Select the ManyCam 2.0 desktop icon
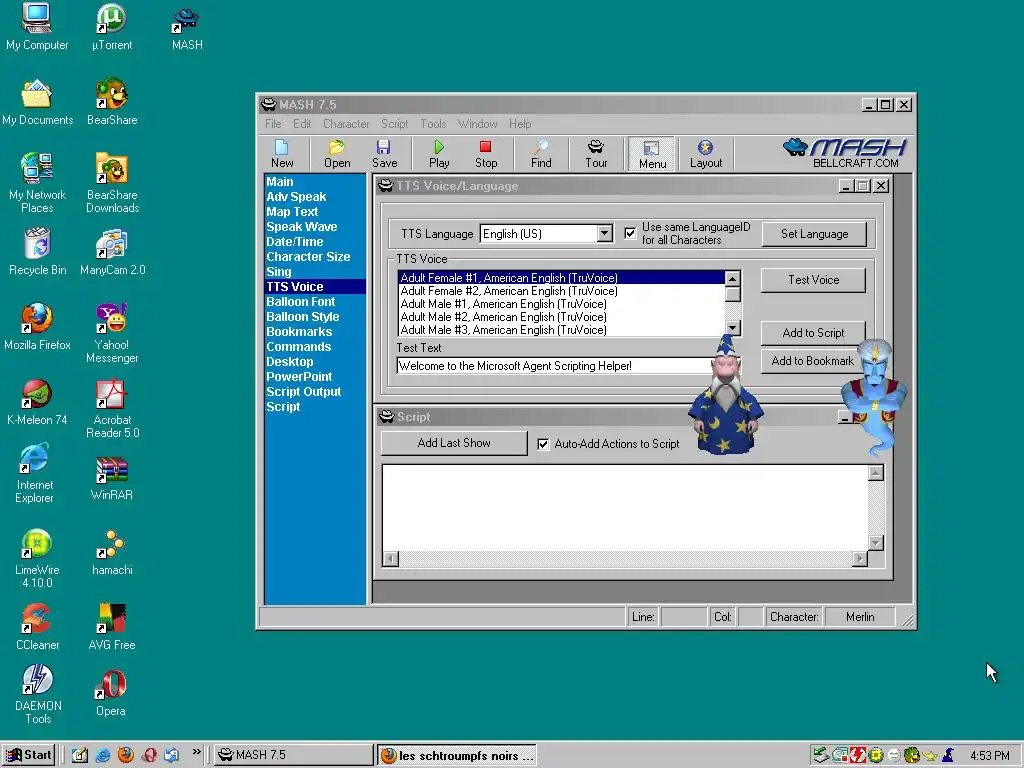Screen dimensions: 1024x768 pos(112,252)
